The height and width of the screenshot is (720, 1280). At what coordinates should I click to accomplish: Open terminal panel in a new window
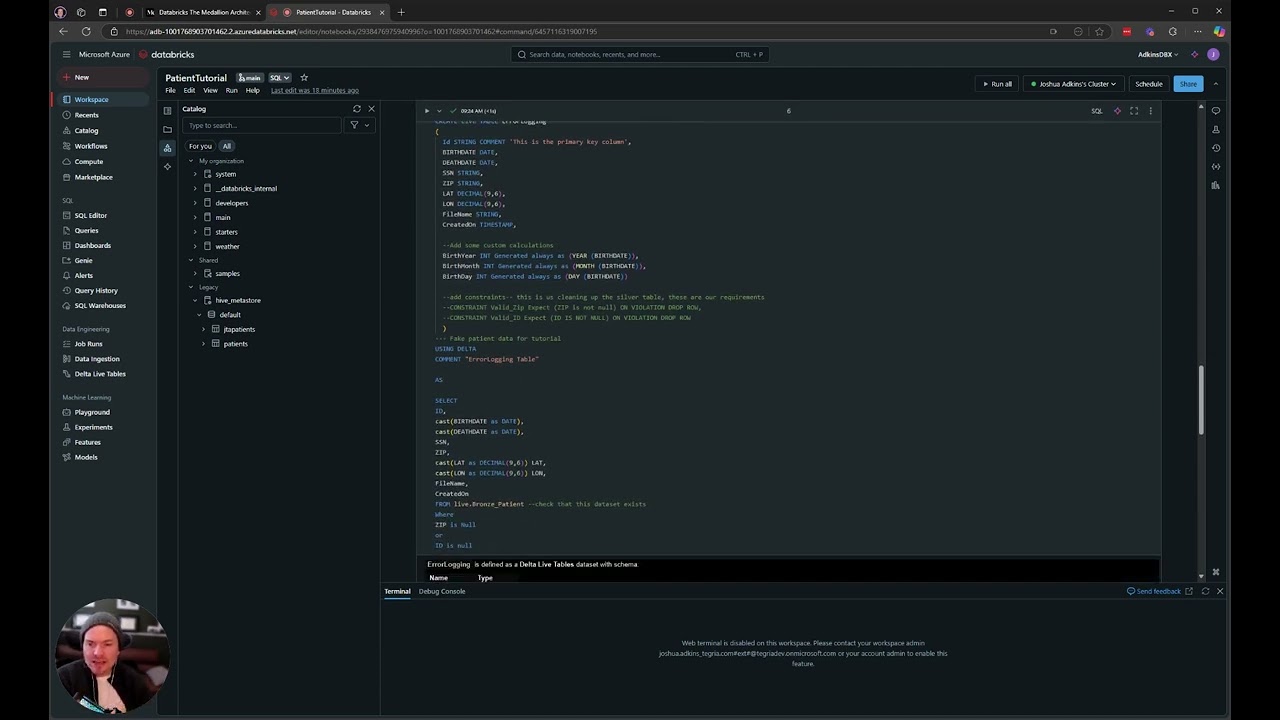tap(1189, 591)
